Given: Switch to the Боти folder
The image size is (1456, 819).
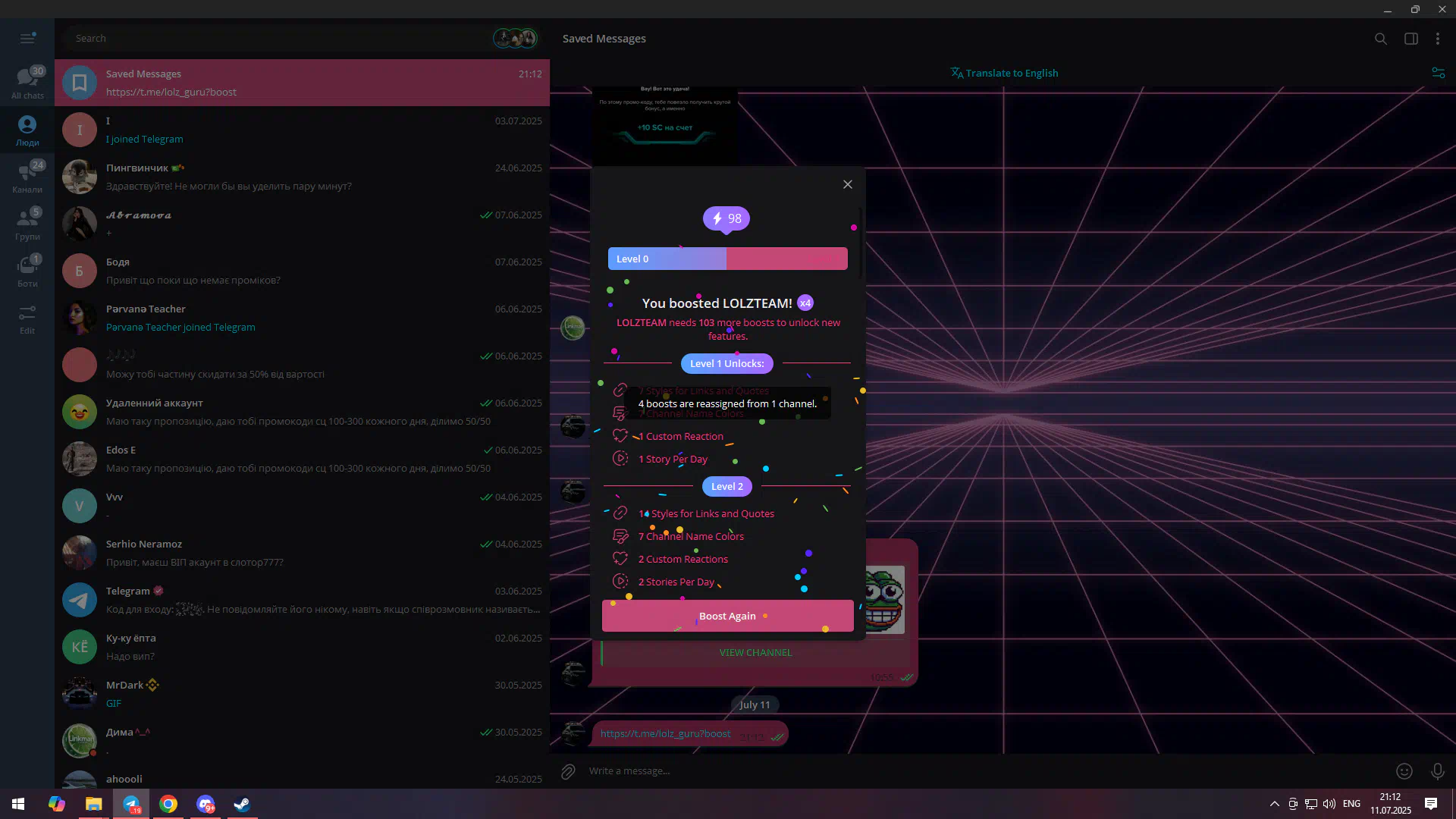Looking at the screenshot, I should [x=27, y=271].
